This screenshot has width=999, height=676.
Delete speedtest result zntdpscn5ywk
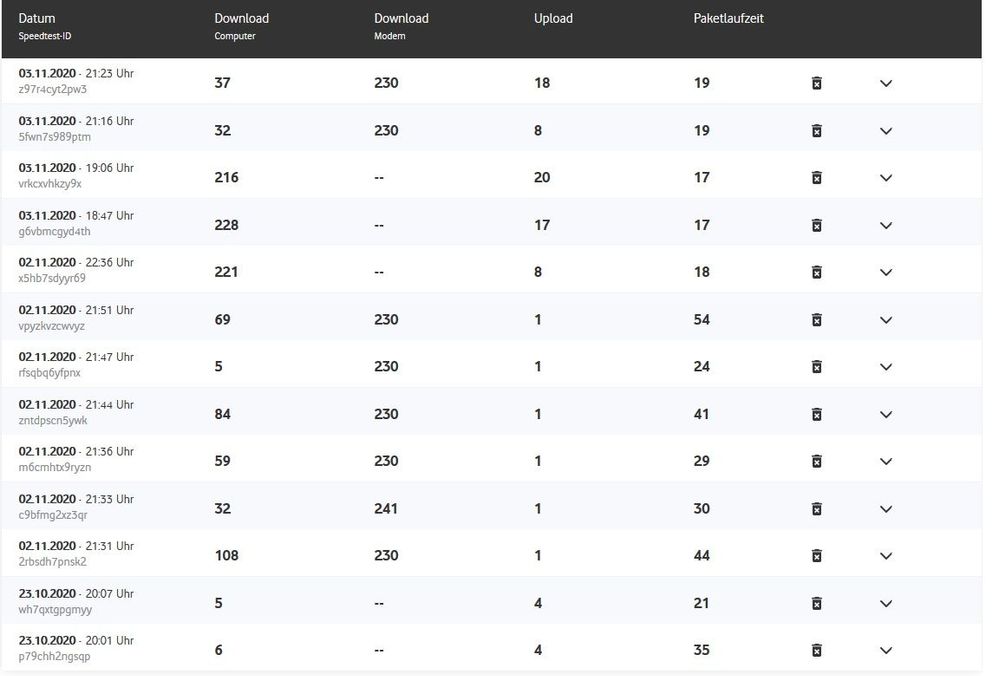tap(816, 414)
